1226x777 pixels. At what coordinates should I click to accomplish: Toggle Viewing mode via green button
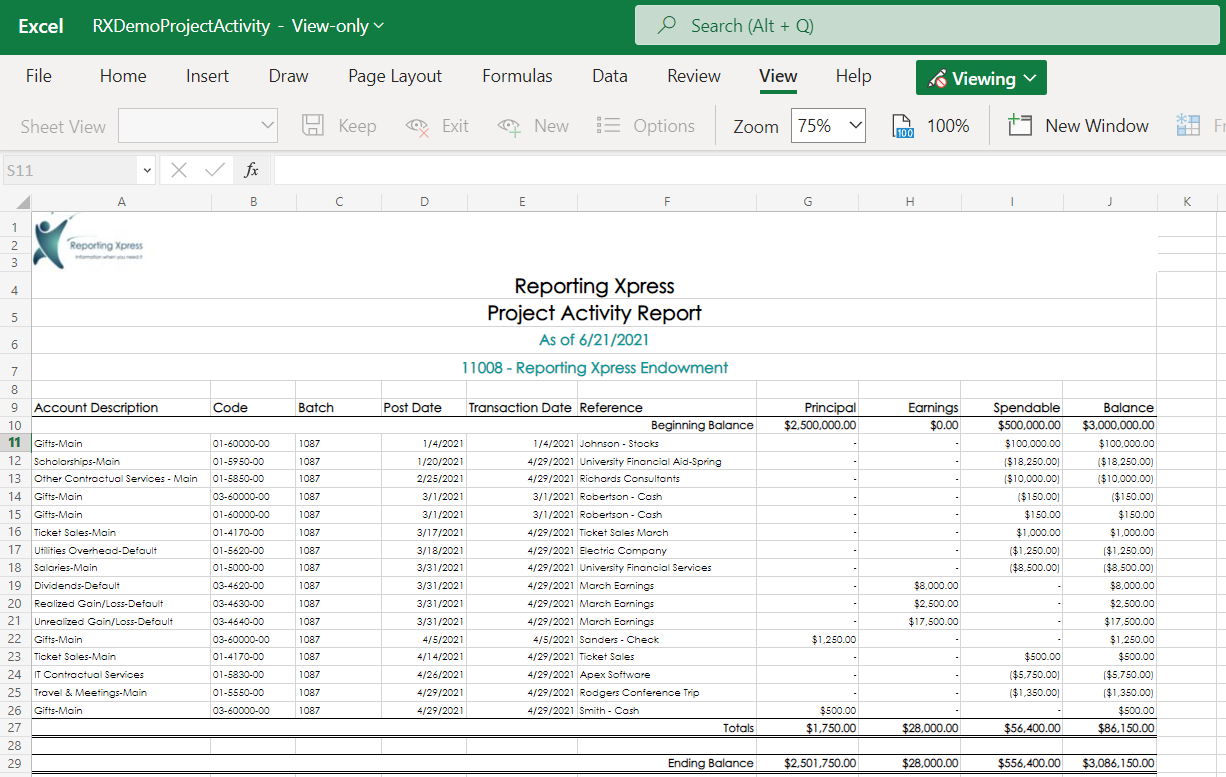pyautogui.click(x=981, y=77)
